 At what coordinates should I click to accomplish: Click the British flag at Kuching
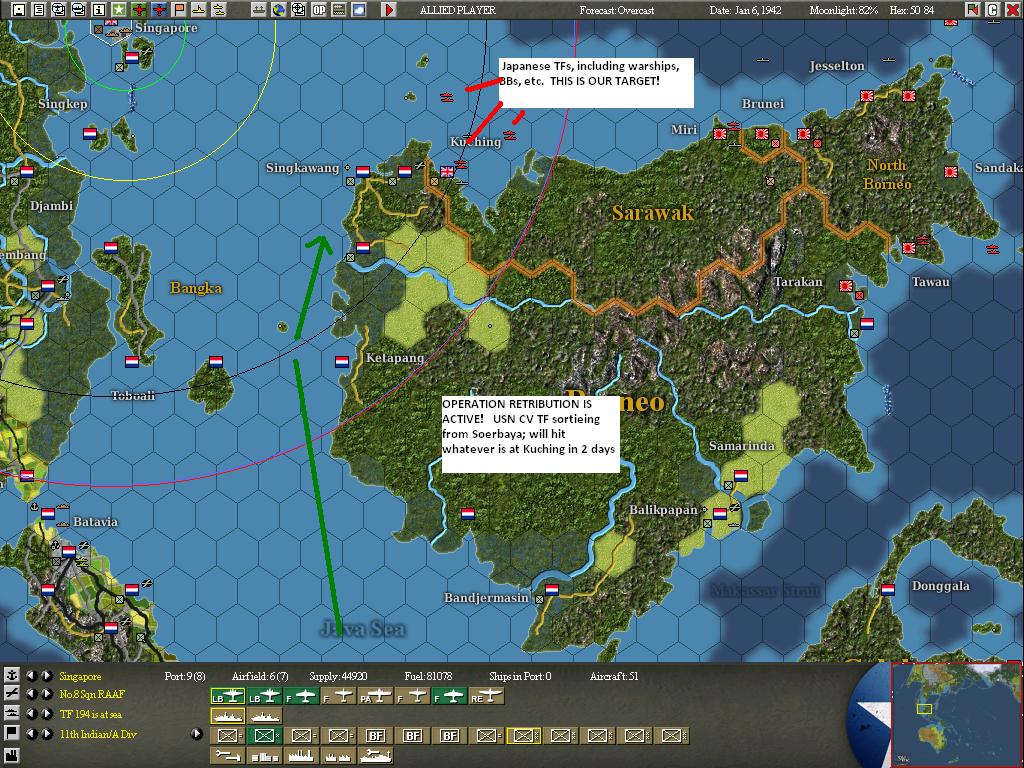(447, 171)
